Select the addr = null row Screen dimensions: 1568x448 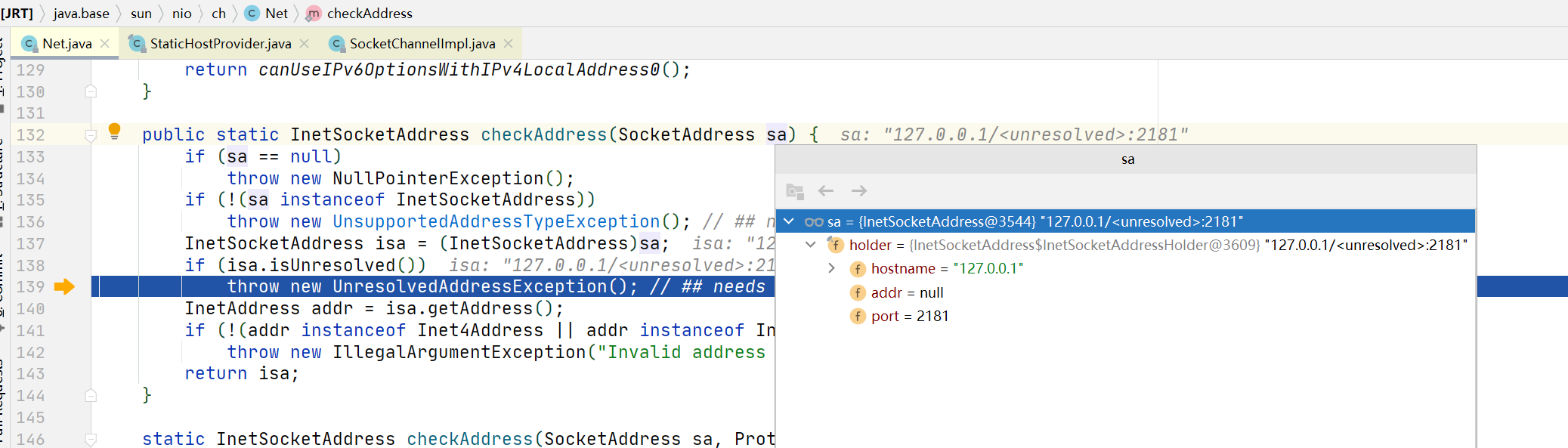pyautogui.click(x=1125, y=292)
